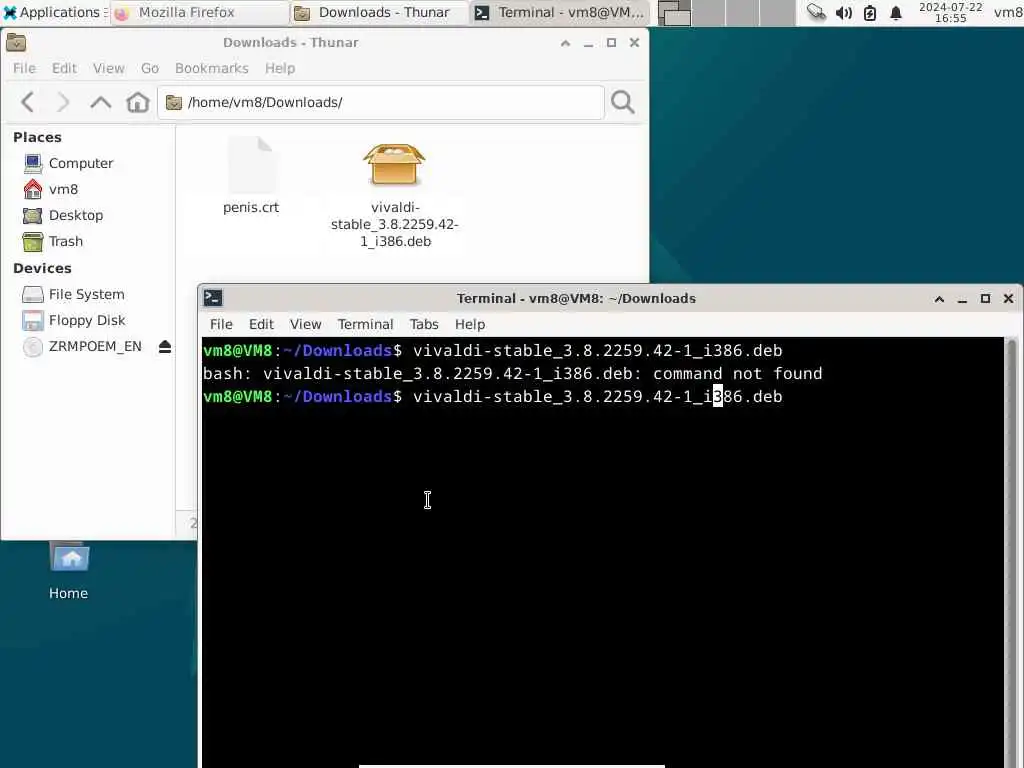1024x768 pixels.
Task: Open Thunar Bookmarks menu
Action: tap(212, 69)
